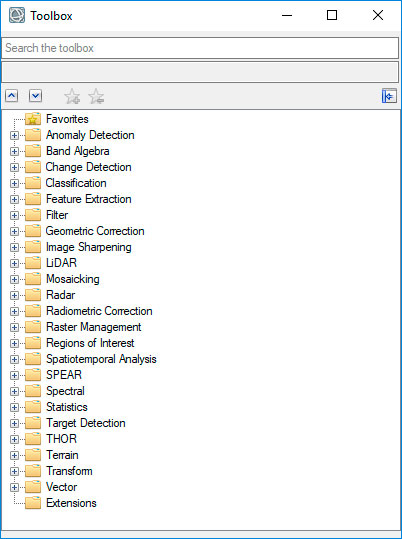Select the Favorites label
This screenshot has width=402, height=539.
[x=67, y=119]
